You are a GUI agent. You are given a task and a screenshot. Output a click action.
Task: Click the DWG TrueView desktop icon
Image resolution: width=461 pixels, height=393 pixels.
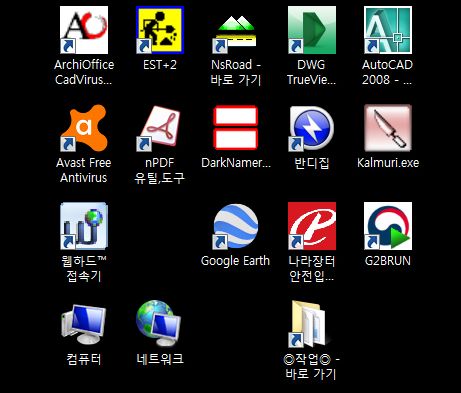point(312,30)
